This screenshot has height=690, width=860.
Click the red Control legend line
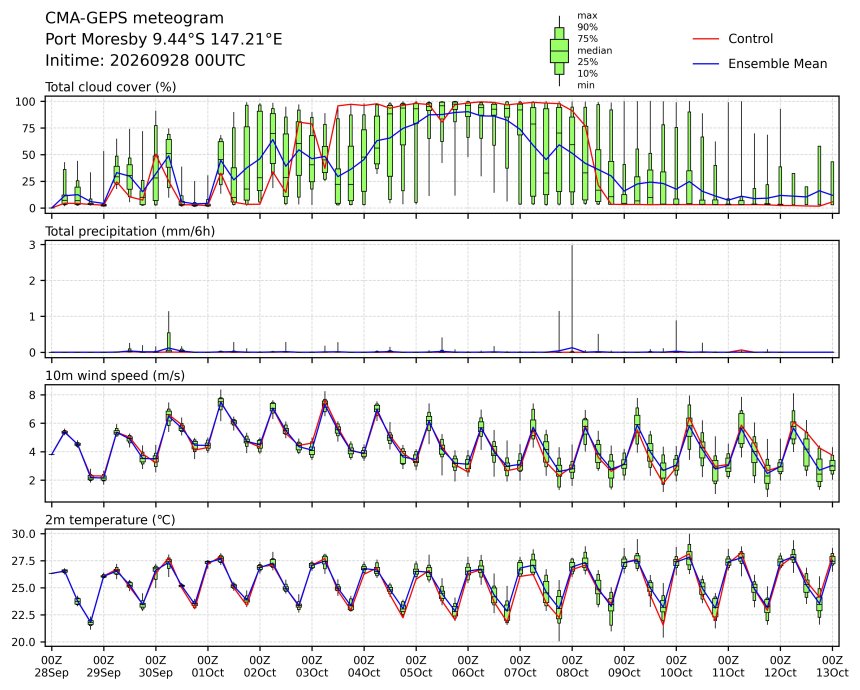click(706, 39)
